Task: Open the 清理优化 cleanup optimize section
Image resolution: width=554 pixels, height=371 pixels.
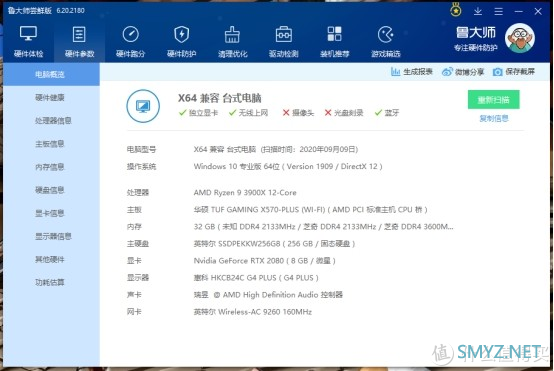Action: point(232,42)
